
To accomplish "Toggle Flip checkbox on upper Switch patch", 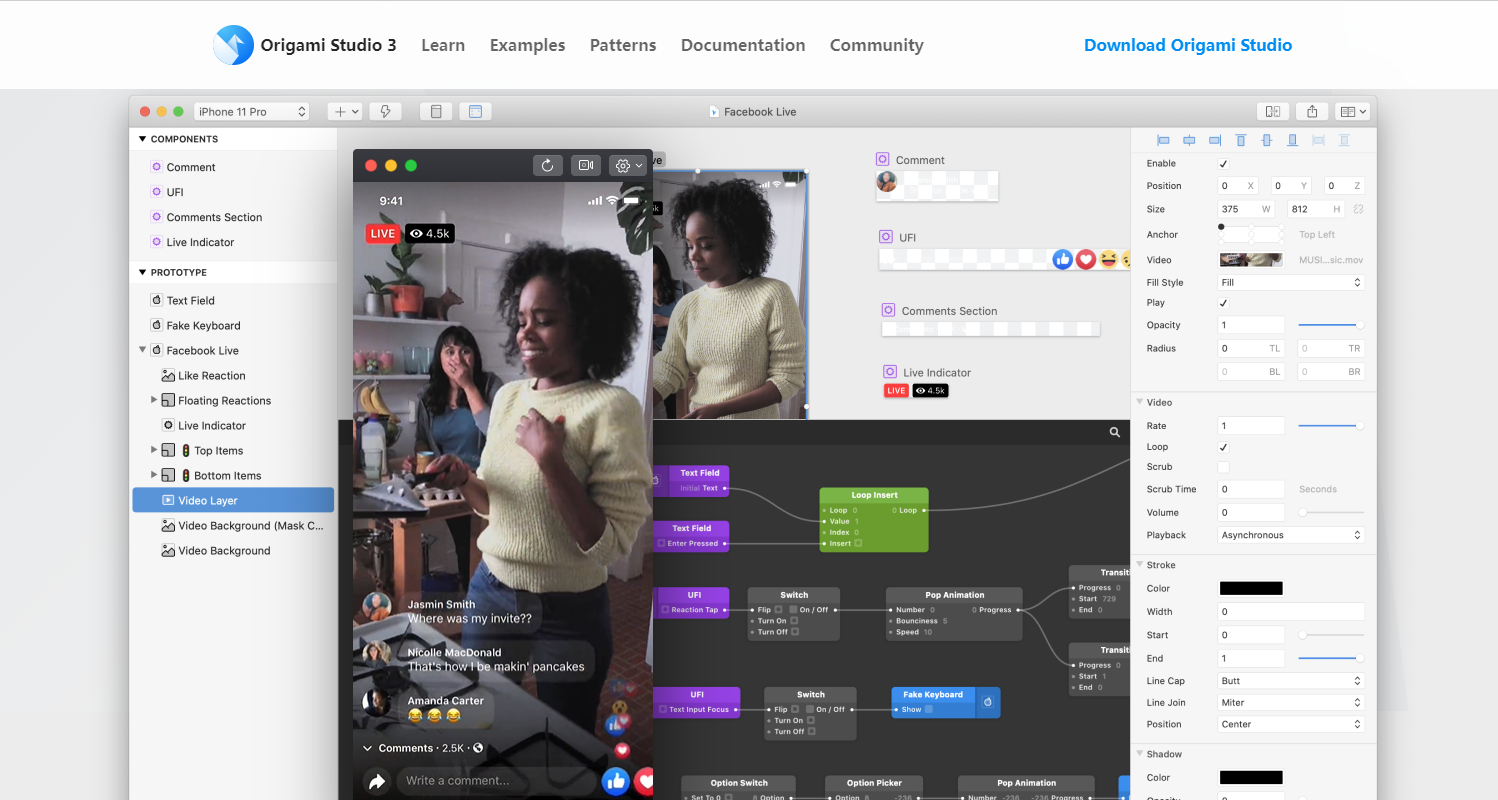I will click(x=778, y=610).
